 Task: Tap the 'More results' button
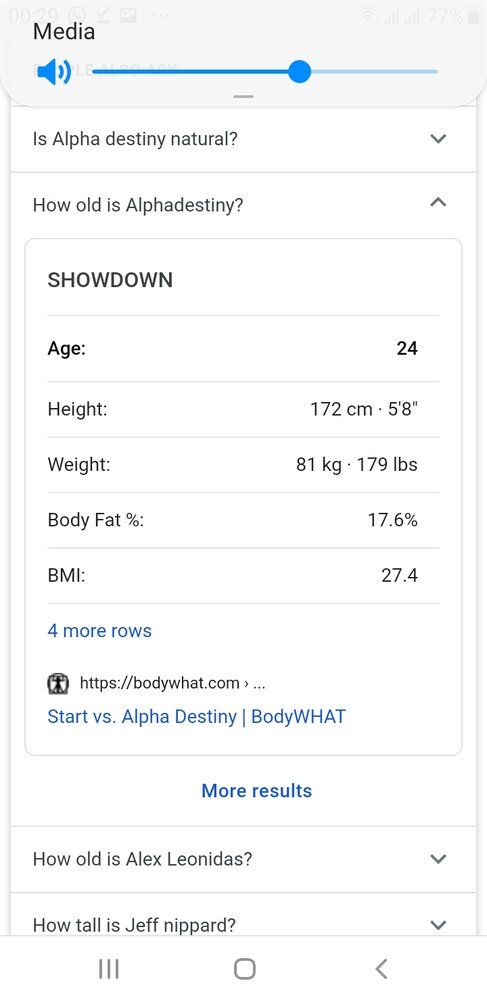pyautogui.click(x=256, y=791)
